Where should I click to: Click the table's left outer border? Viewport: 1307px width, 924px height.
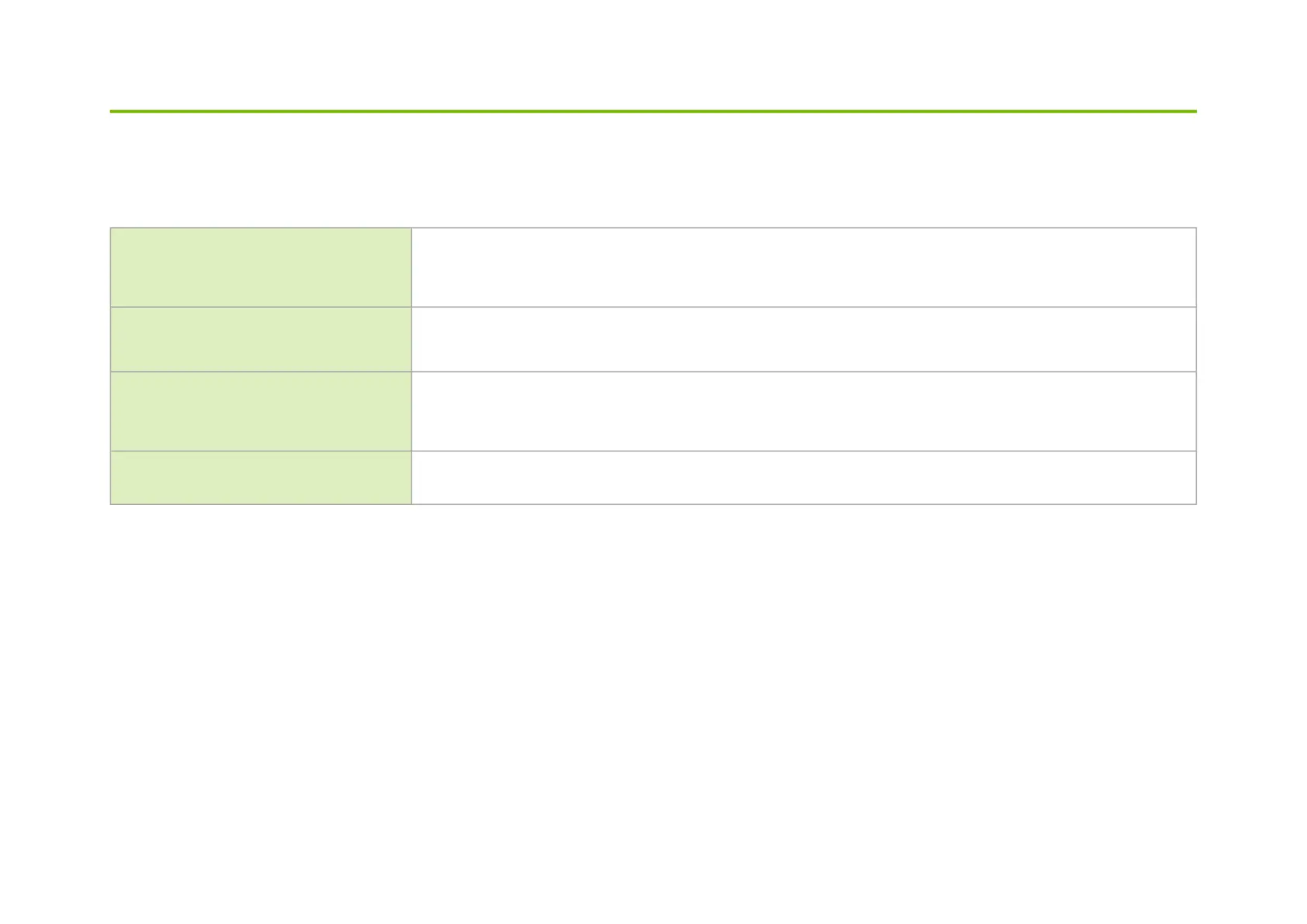(110, 366)
